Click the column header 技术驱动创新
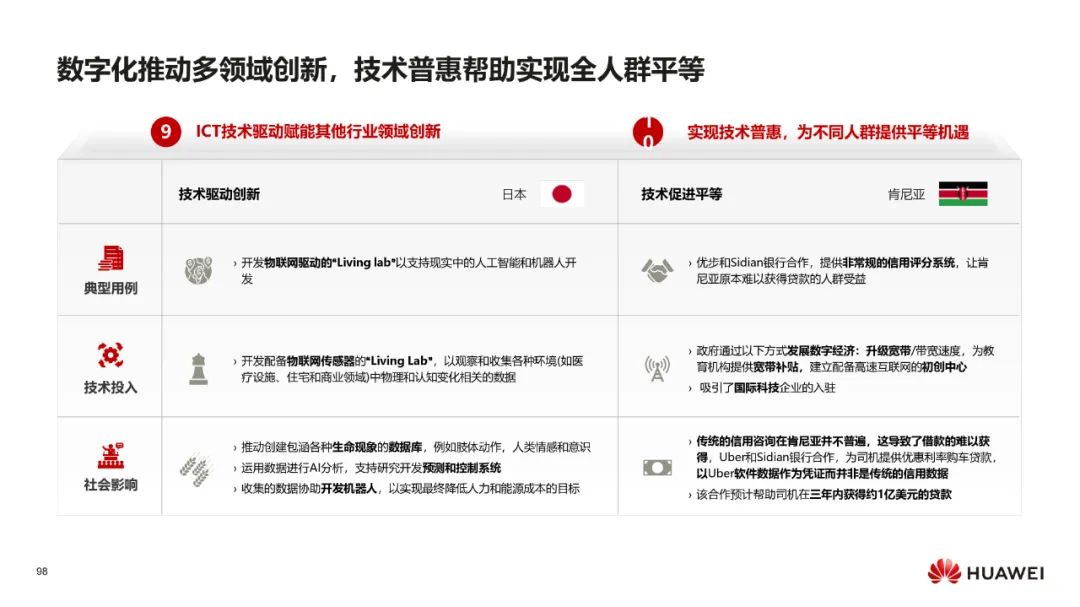Screen dimensions: 1080x607 pyautogui.click(x=219, y=194)
